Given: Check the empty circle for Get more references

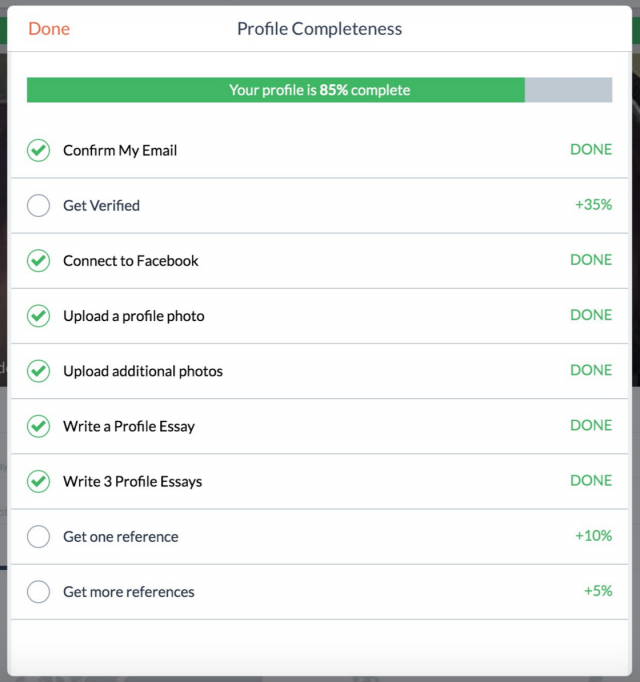Looking at the screenshot, I should click(38, 592).
